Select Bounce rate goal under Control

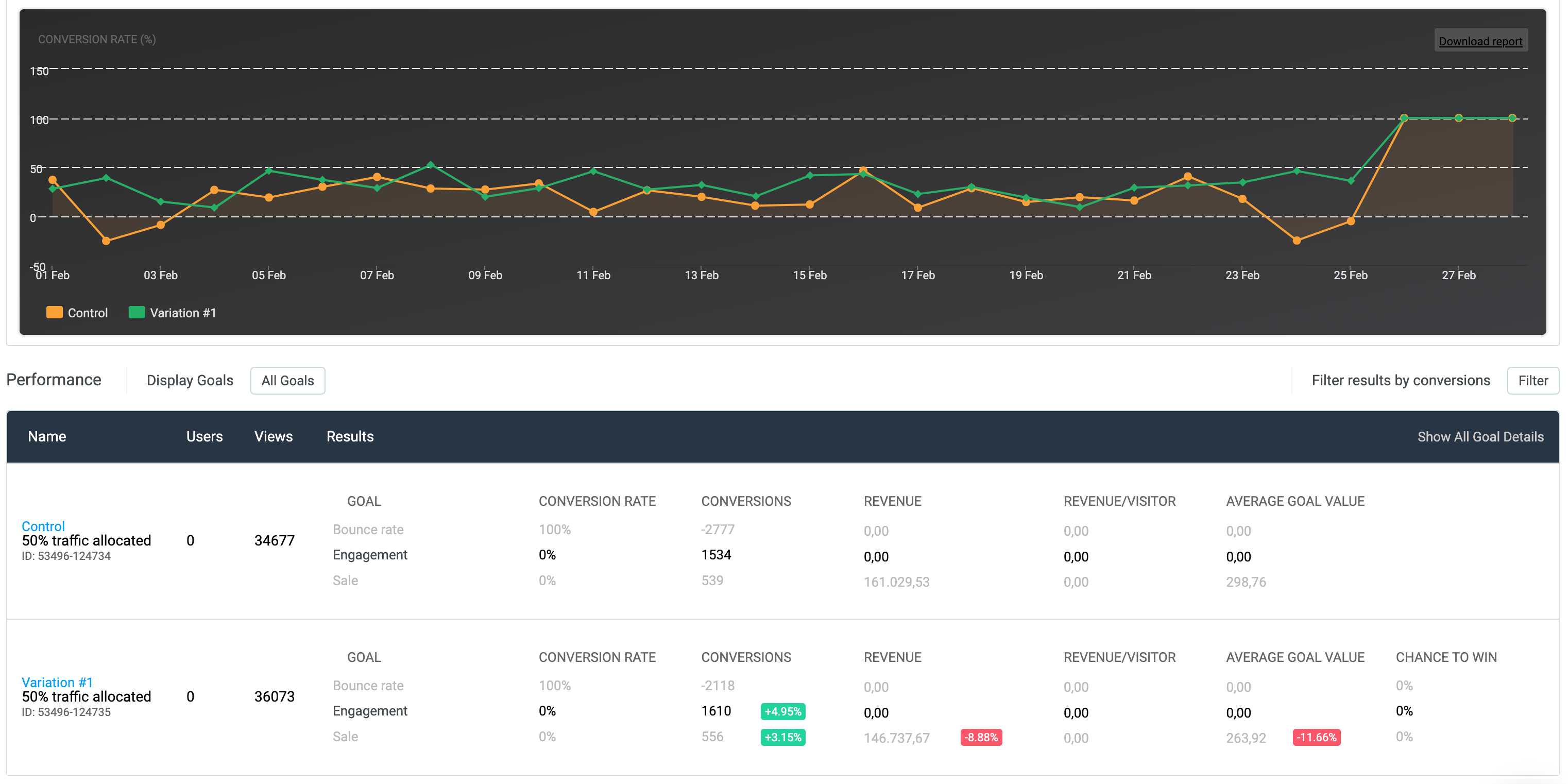point(368,530)
